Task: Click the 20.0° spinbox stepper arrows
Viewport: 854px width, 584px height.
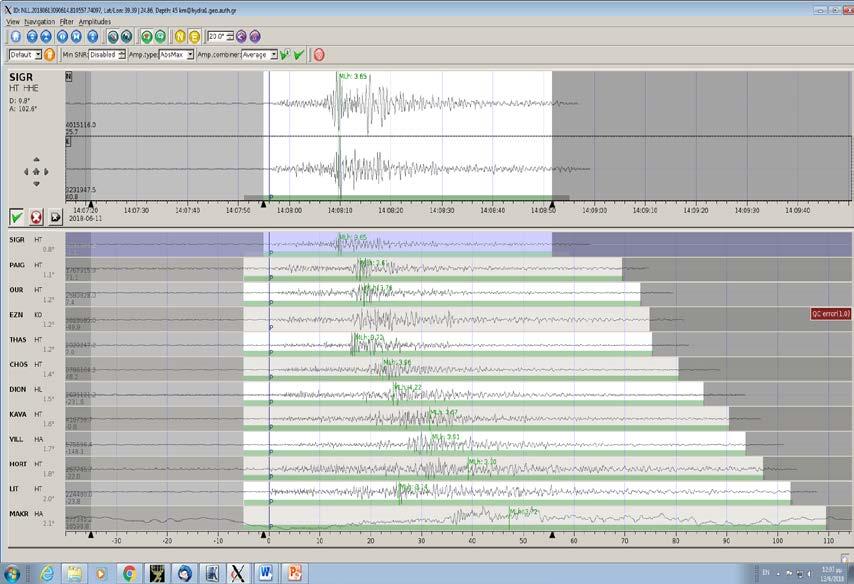Action: click(230, 36)
